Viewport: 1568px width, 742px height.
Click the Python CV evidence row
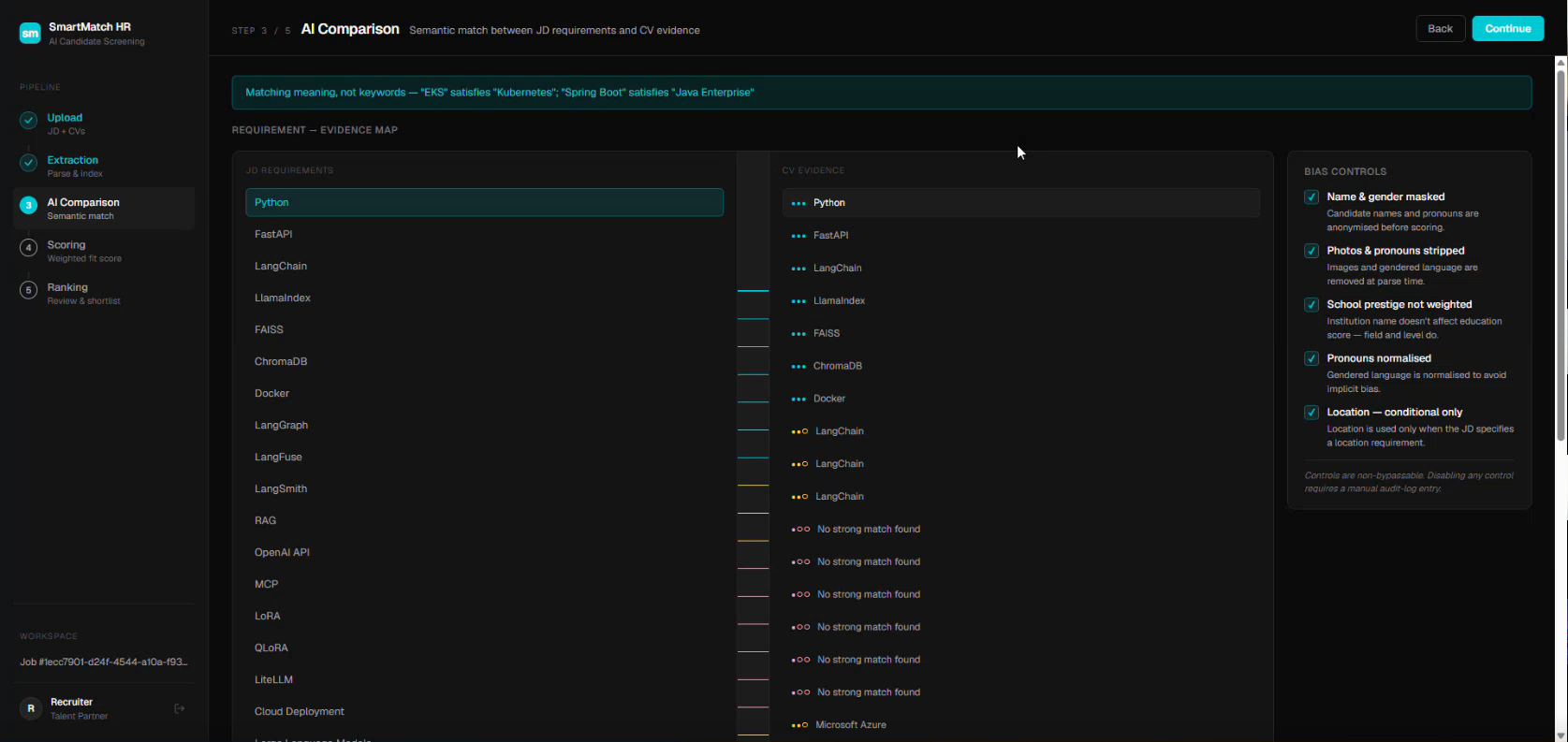[x=1020, y=203]
